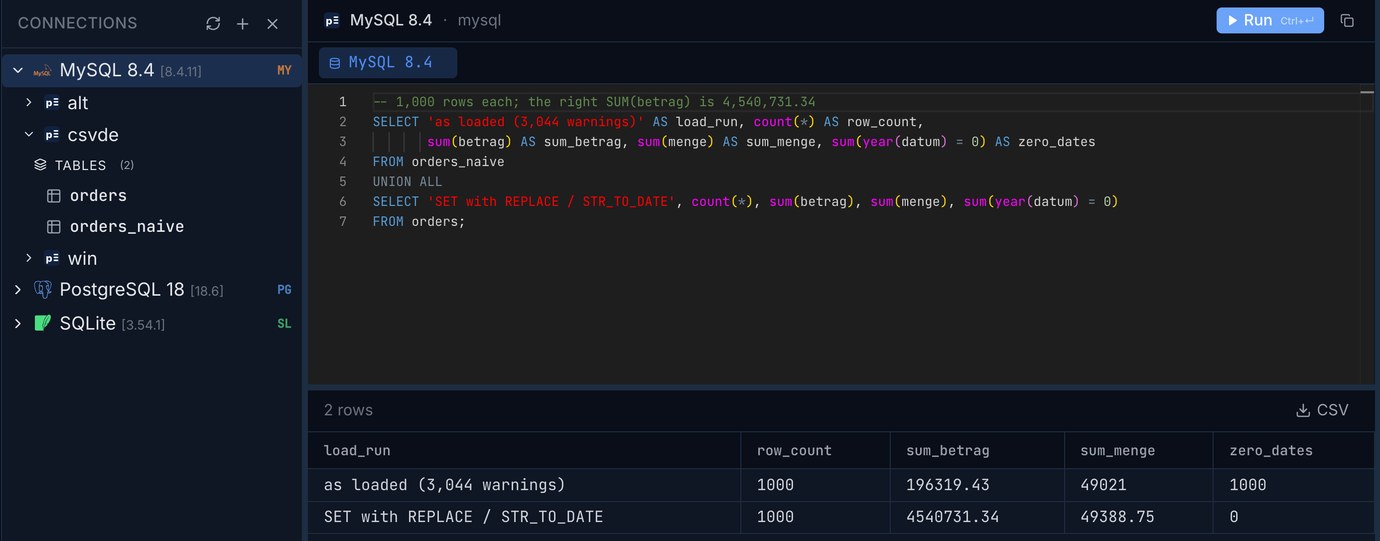The height and width of the screenshot is (541, 1380).
Task: Collapse the MySQL 8.4 connection node
Action: (18, 71)
